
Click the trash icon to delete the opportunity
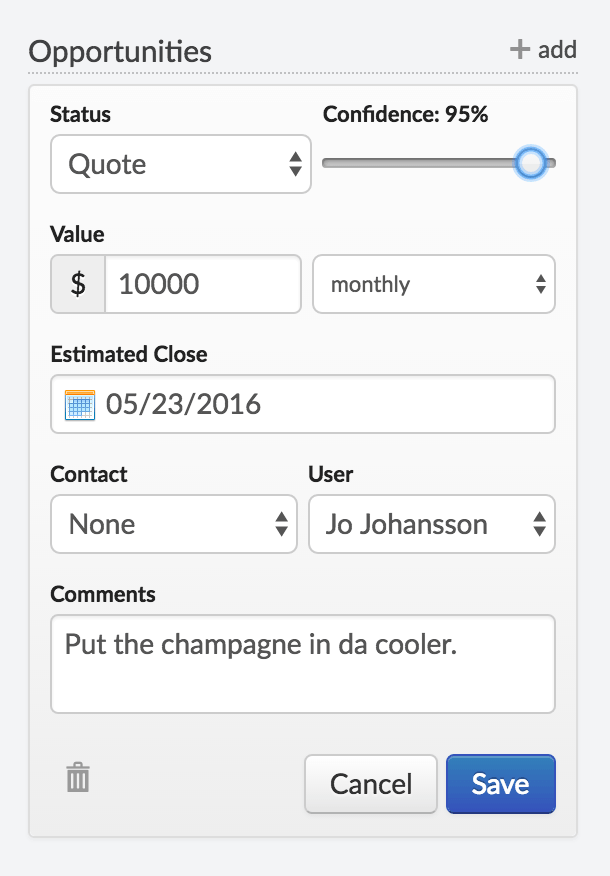point(78,776)
